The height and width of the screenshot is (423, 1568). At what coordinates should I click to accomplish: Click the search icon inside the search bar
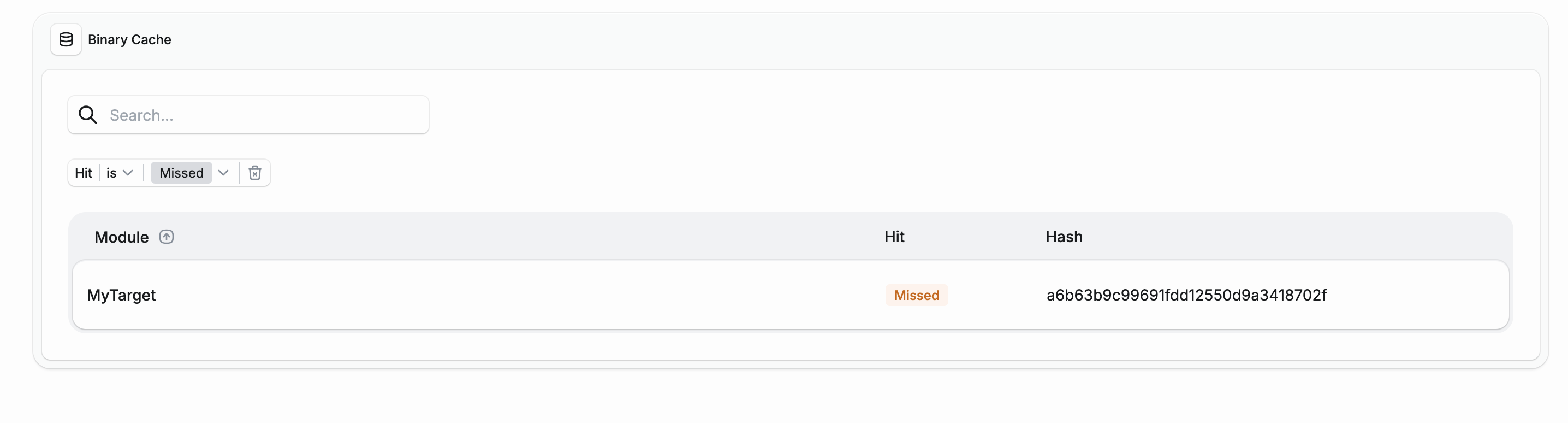[x=88, y=115]
